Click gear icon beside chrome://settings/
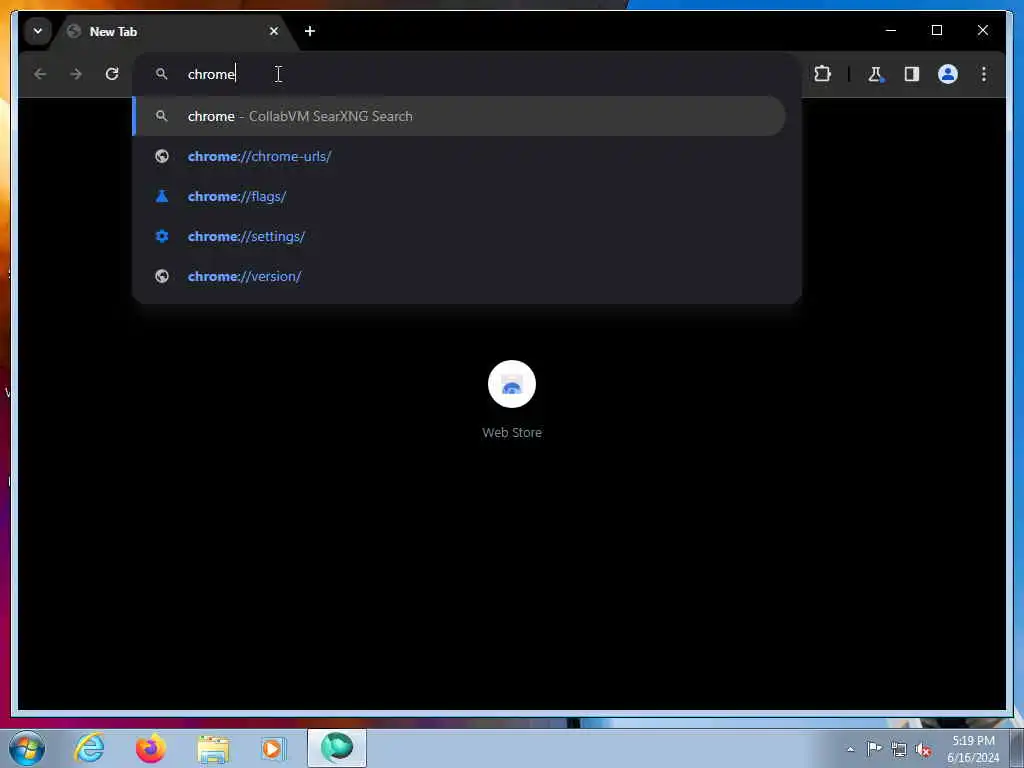Screen dimensions: 1024x768 (162, 236)
